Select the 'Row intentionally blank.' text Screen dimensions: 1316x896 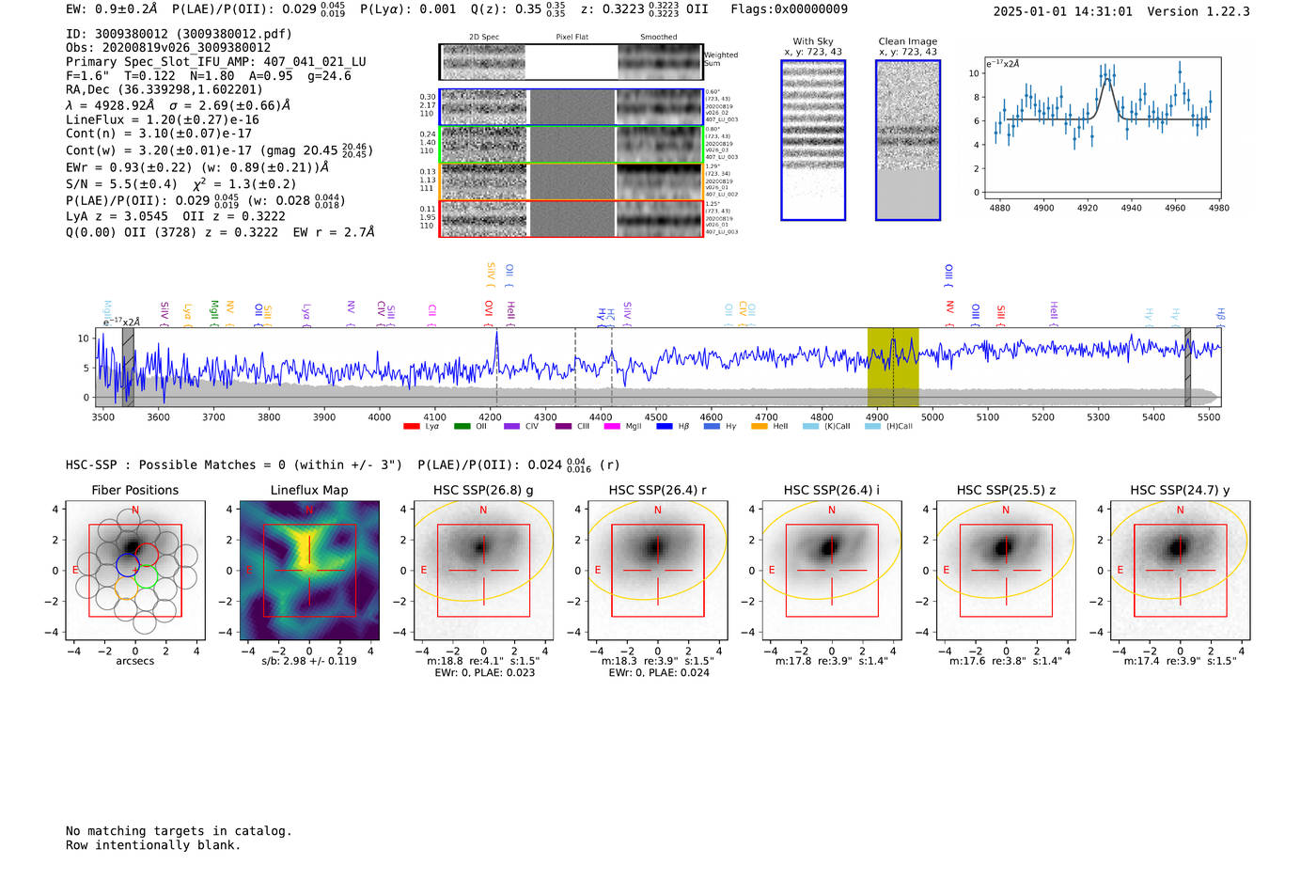pos(153,845)
